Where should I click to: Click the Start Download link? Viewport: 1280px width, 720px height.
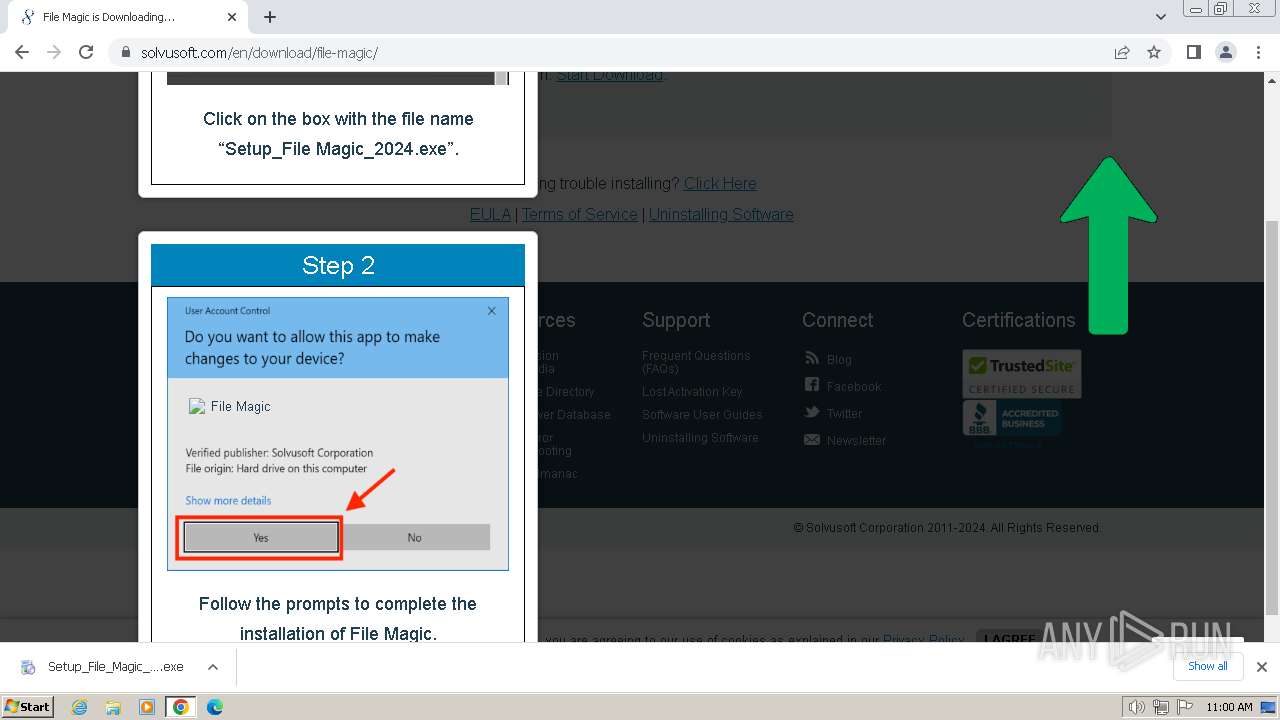[610, 75]
